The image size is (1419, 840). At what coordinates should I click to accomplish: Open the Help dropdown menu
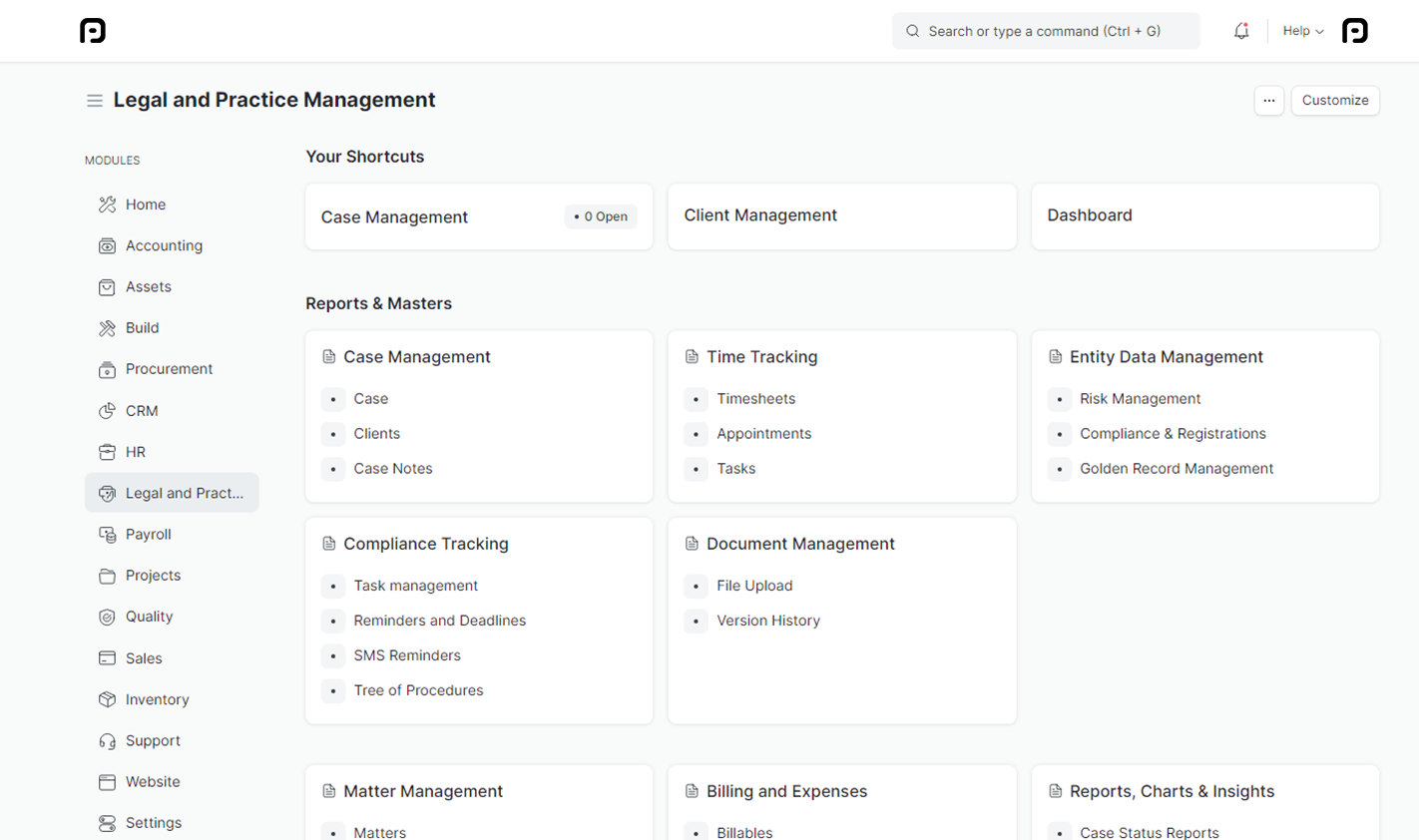[1302, 31]
